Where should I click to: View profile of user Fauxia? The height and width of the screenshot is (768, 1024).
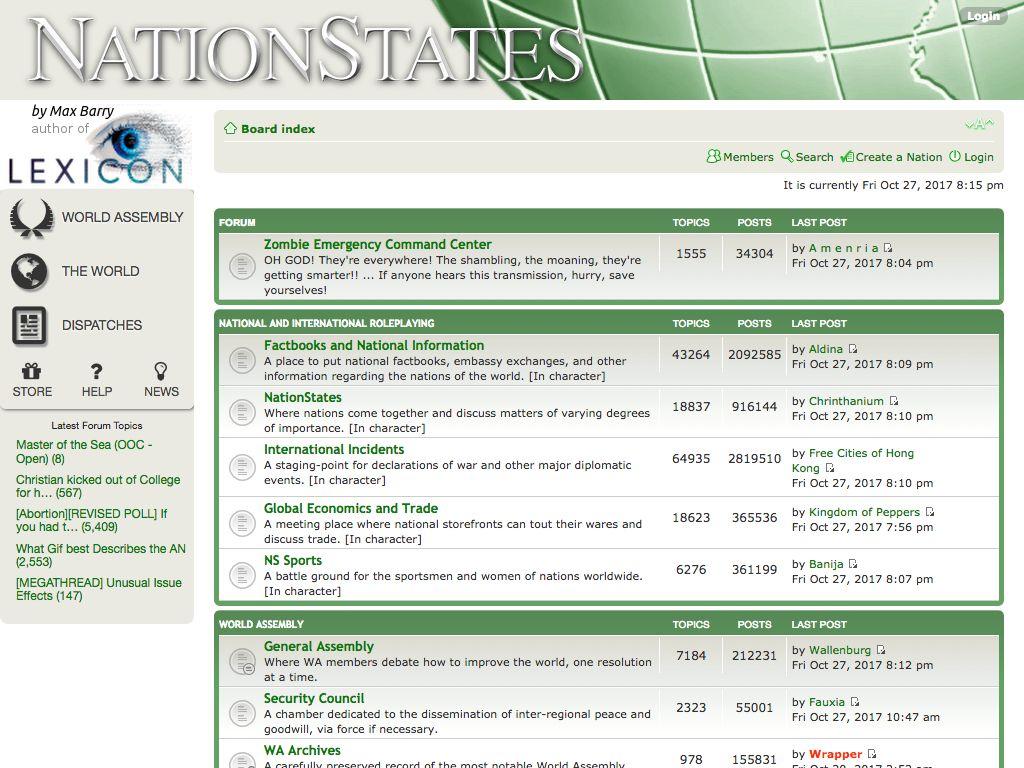point(827,702)
